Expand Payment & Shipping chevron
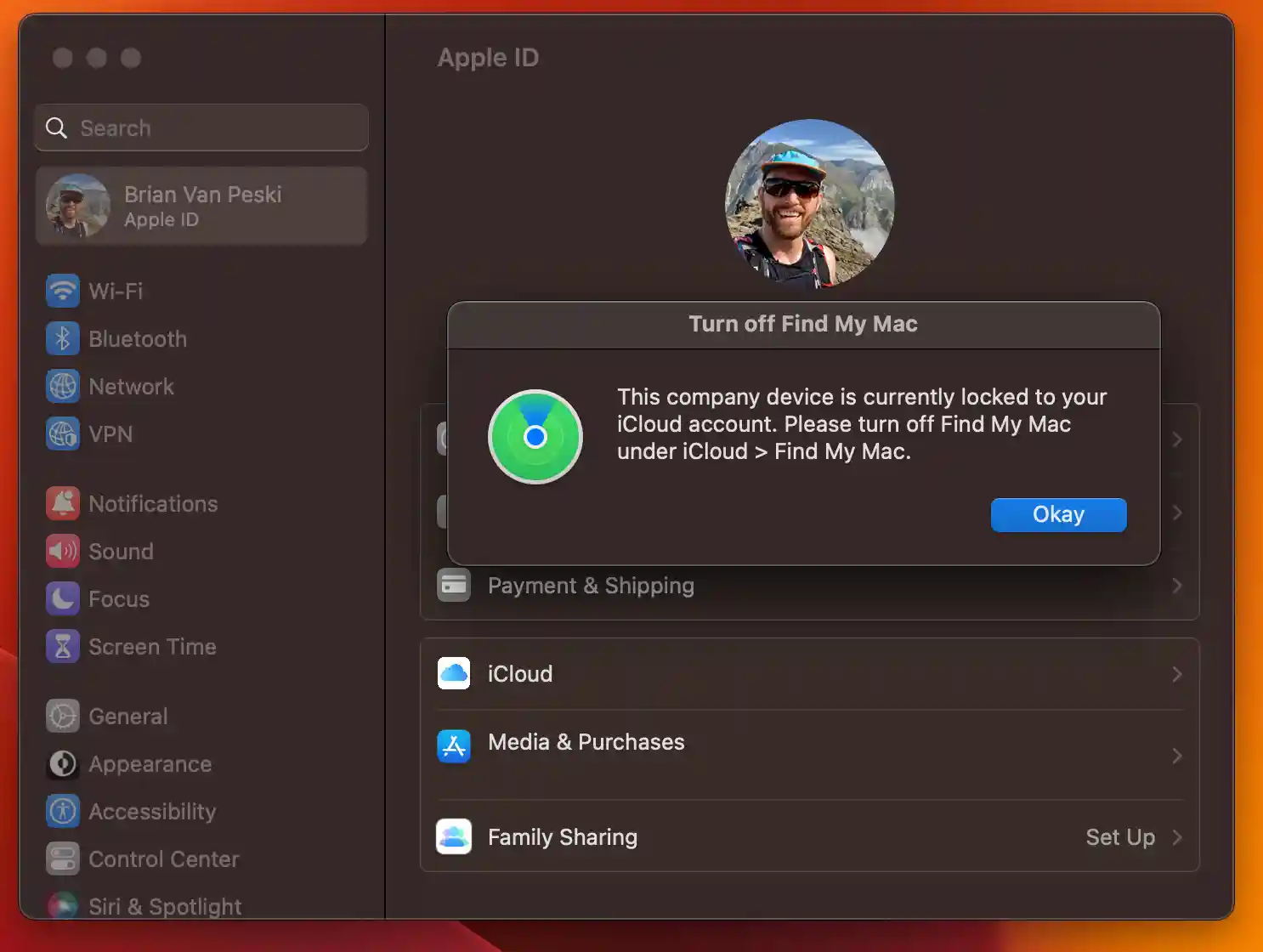 [x=1176, y=586]
